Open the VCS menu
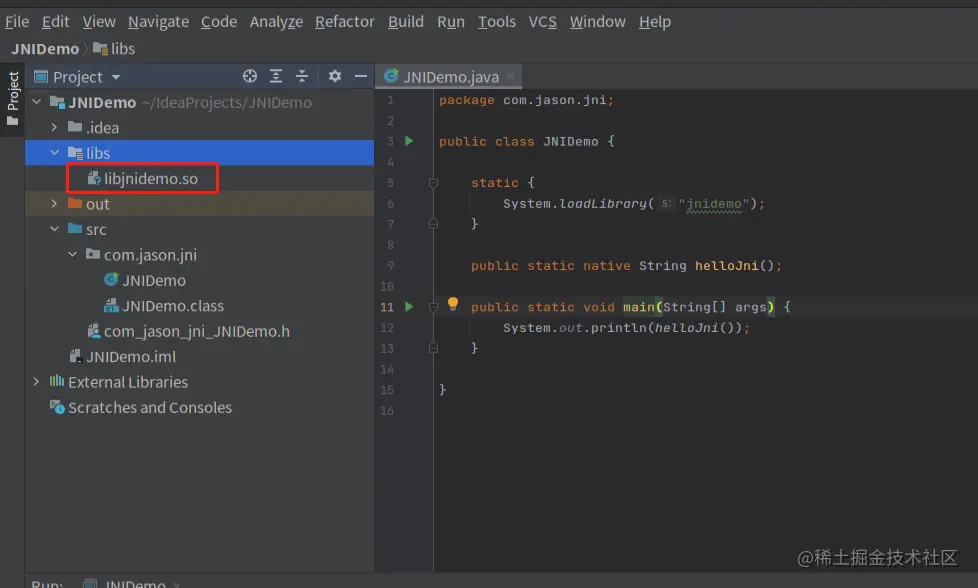Viewport: 978px width, 588px height. tap(542, 21)
